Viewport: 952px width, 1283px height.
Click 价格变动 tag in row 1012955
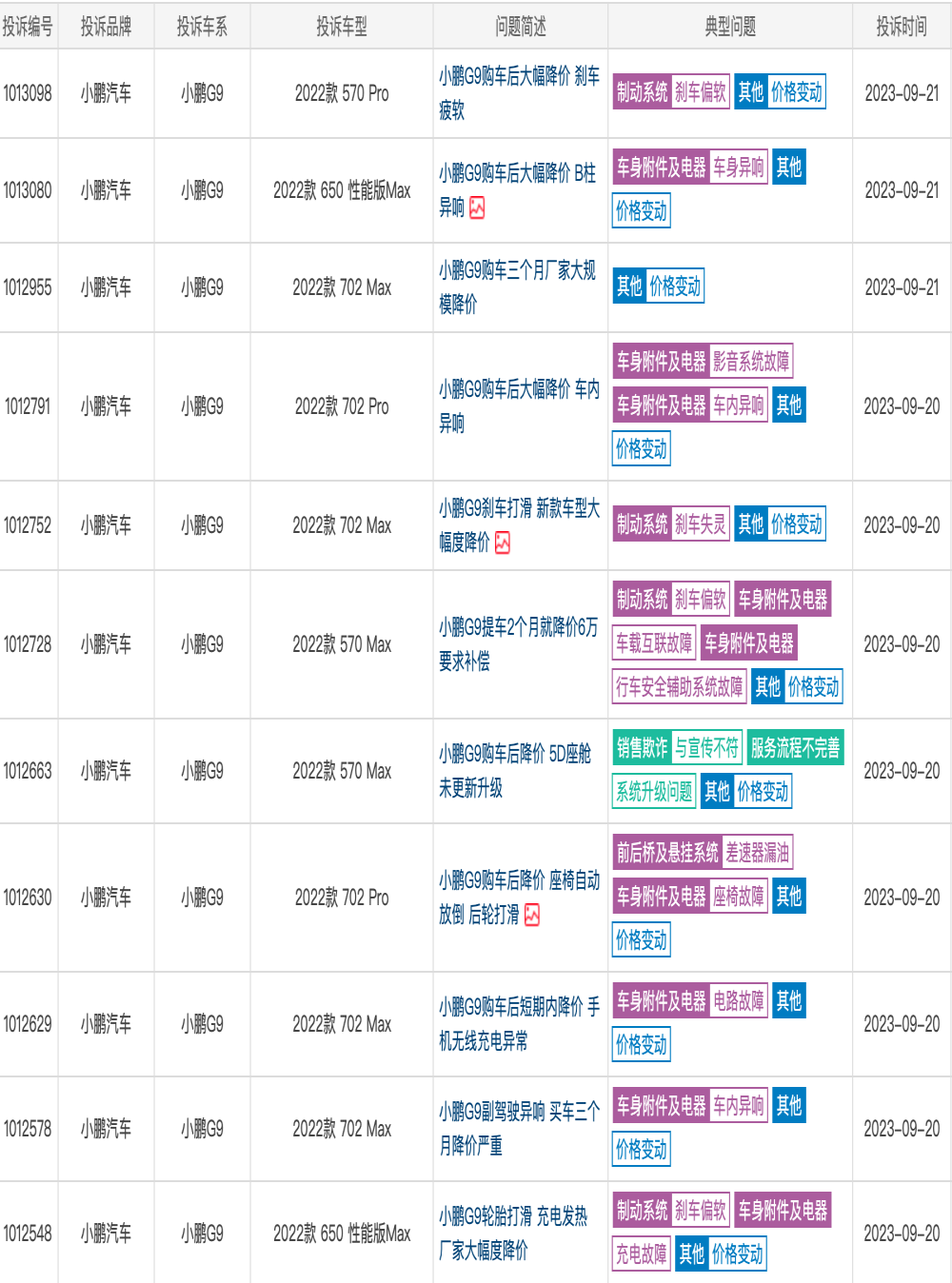(x=675, y=286)
